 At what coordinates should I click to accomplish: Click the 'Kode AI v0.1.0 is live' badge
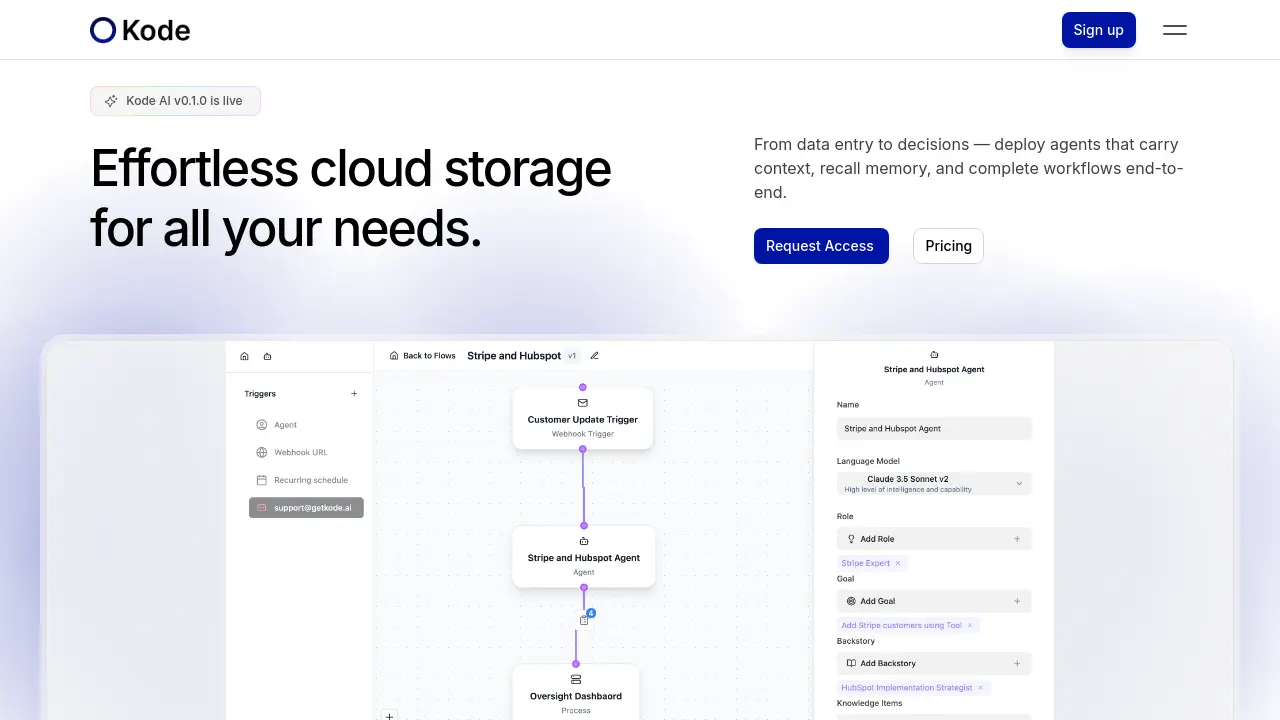point(175,101)
